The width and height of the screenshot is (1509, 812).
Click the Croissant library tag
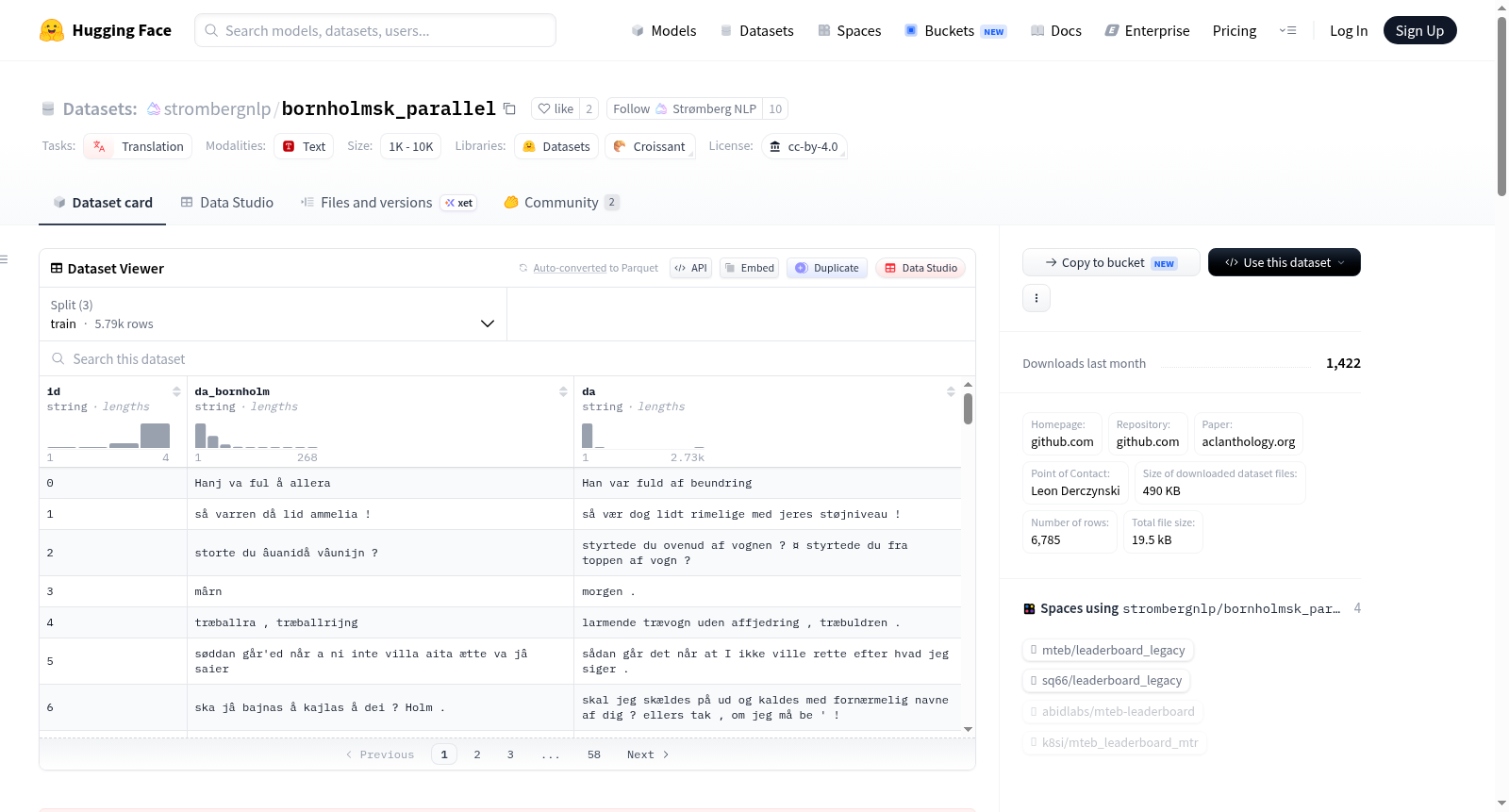(x=650, y=146)
